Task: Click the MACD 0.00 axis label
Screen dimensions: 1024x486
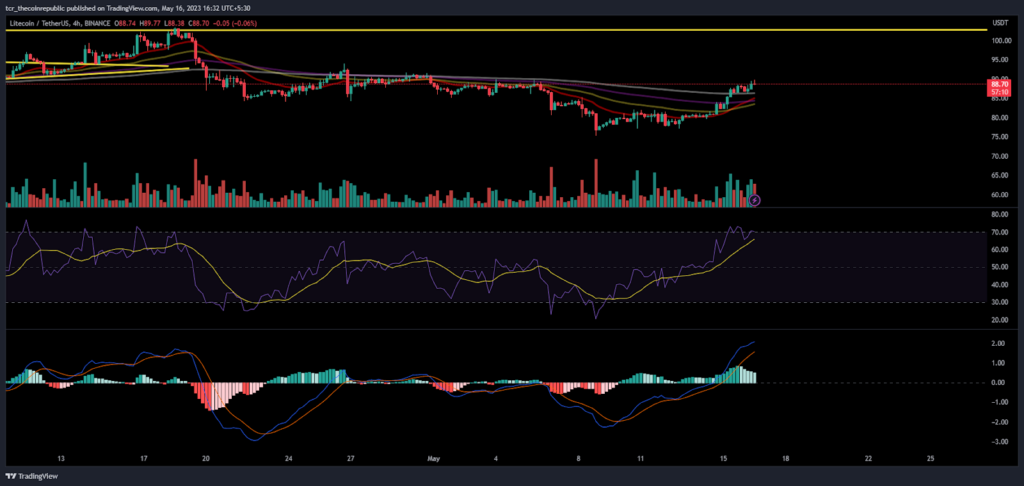Action: 999,383
